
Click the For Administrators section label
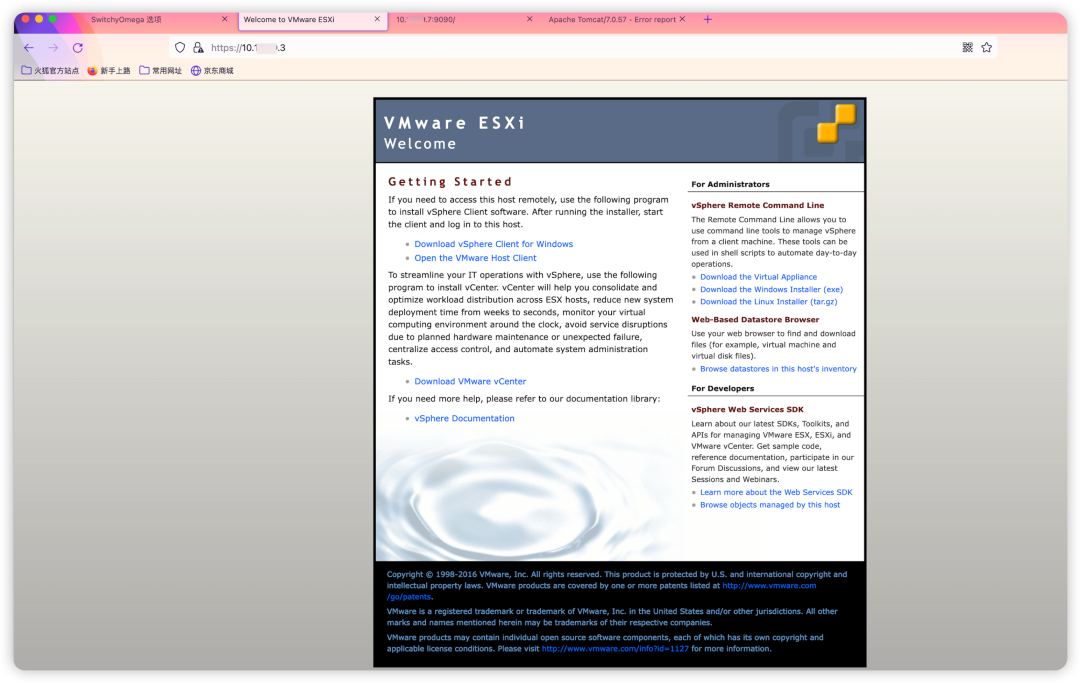(x=730, y=185)
